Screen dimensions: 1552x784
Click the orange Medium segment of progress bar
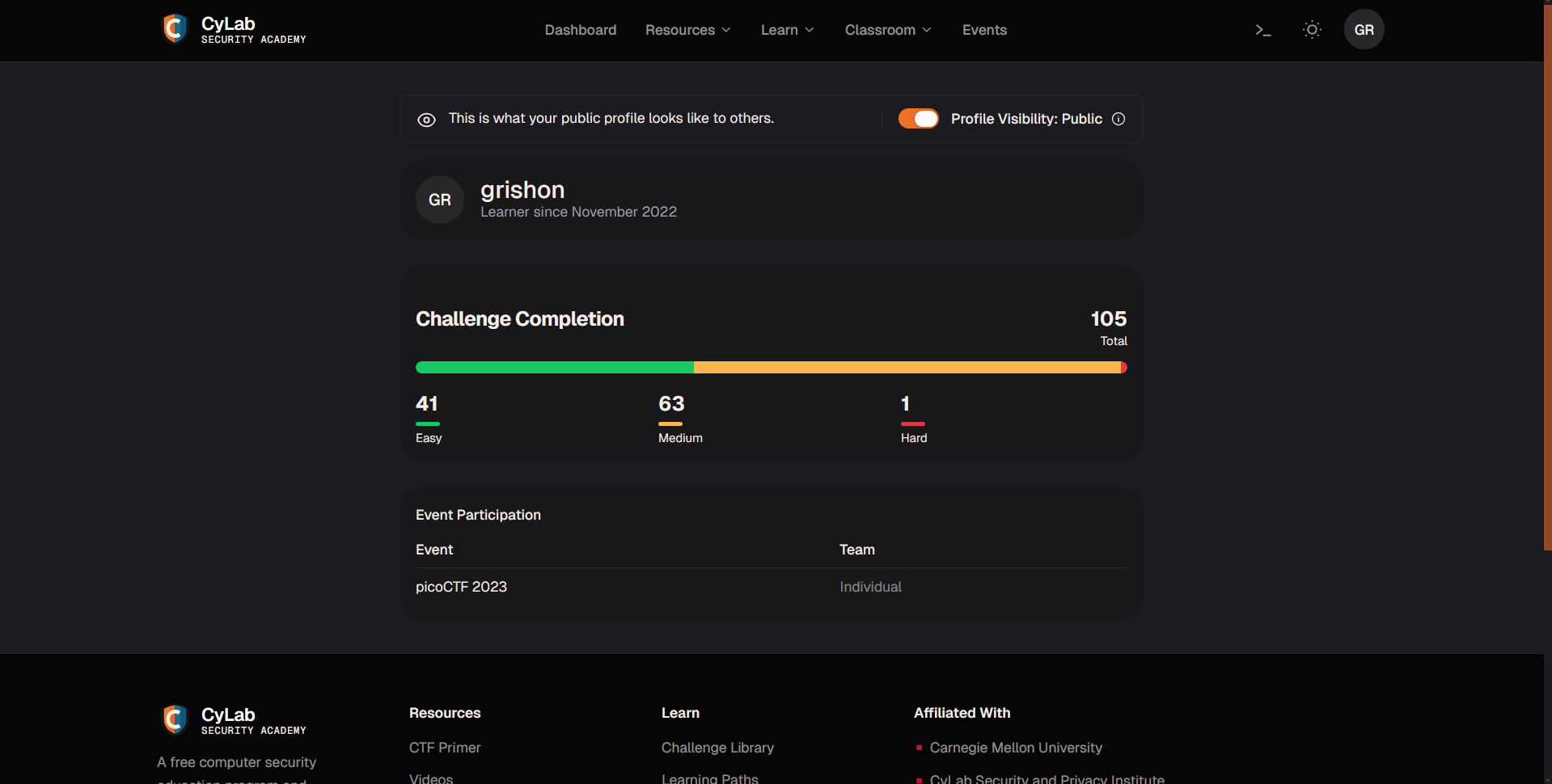tap(907, 368)
